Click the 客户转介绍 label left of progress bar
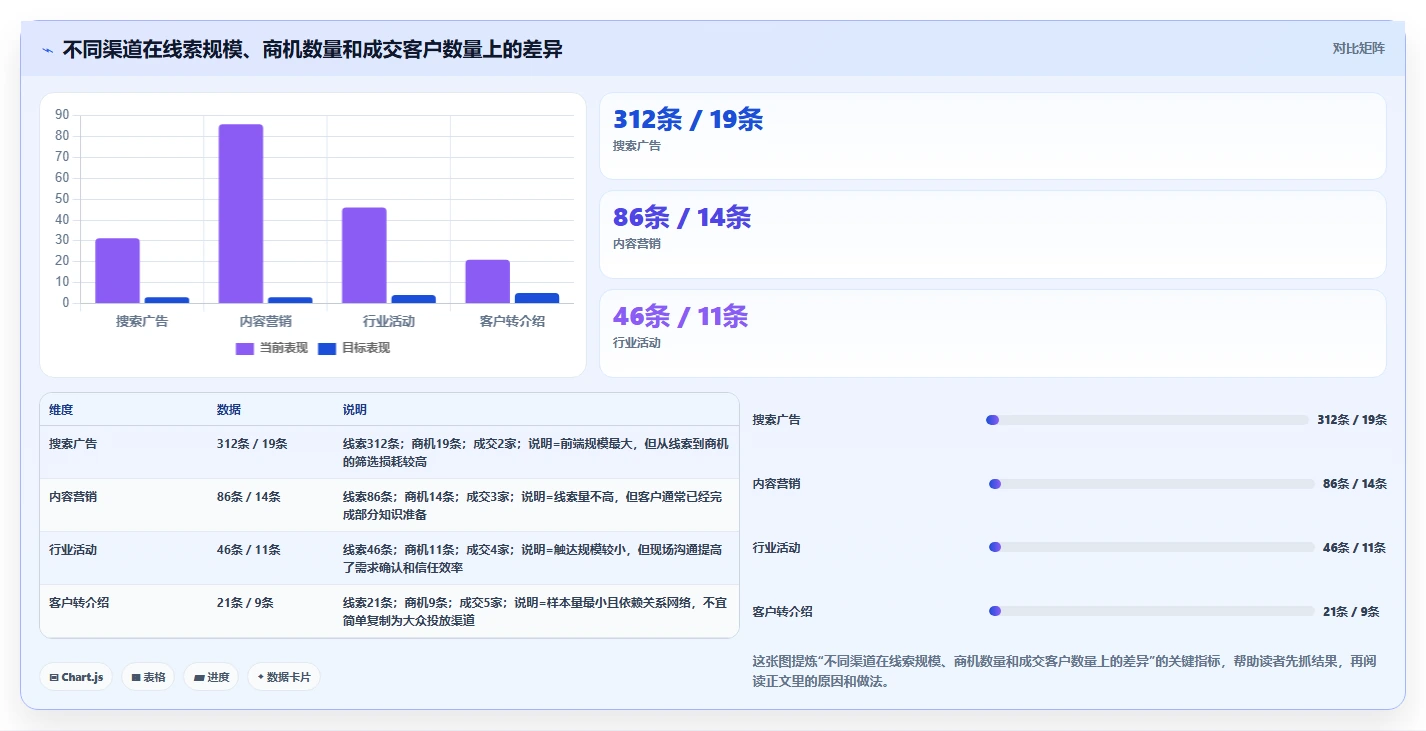The width and height of the screenshot is (1426, 731). pos(782,612)
